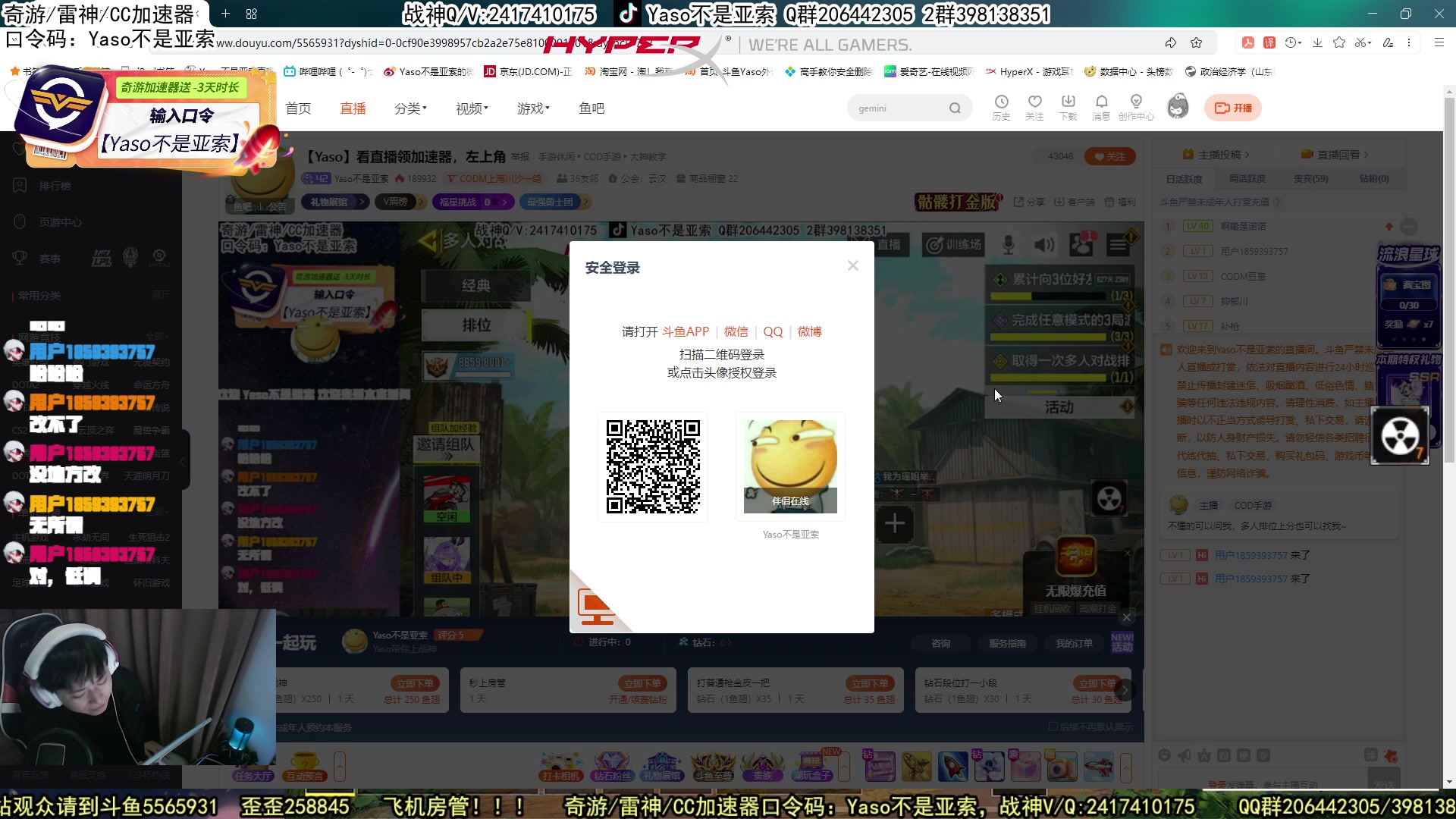The width and height of the screenshot is (1456, 819).
Task: Expand 直播回看 section
Action: pyautogui.click(x=1335, y=154)
